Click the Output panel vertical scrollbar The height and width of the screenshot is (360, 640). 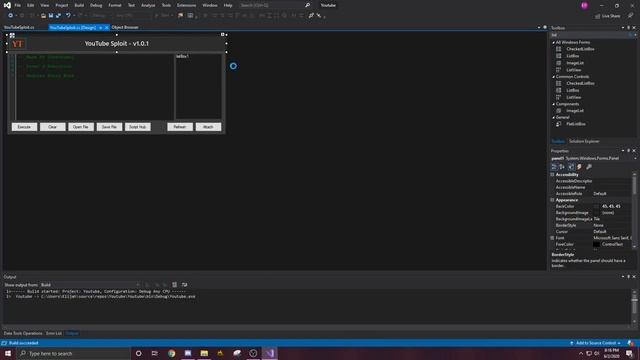tap(634, 307)
